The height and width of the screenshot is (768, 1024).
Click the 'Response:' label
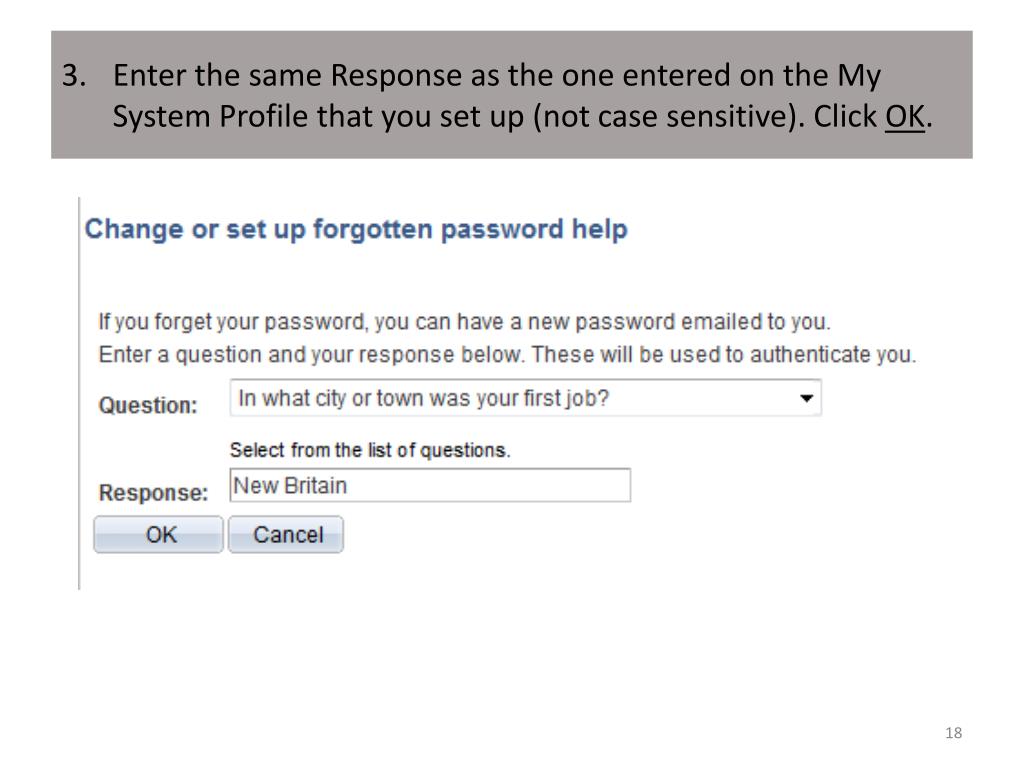(153, 492)
